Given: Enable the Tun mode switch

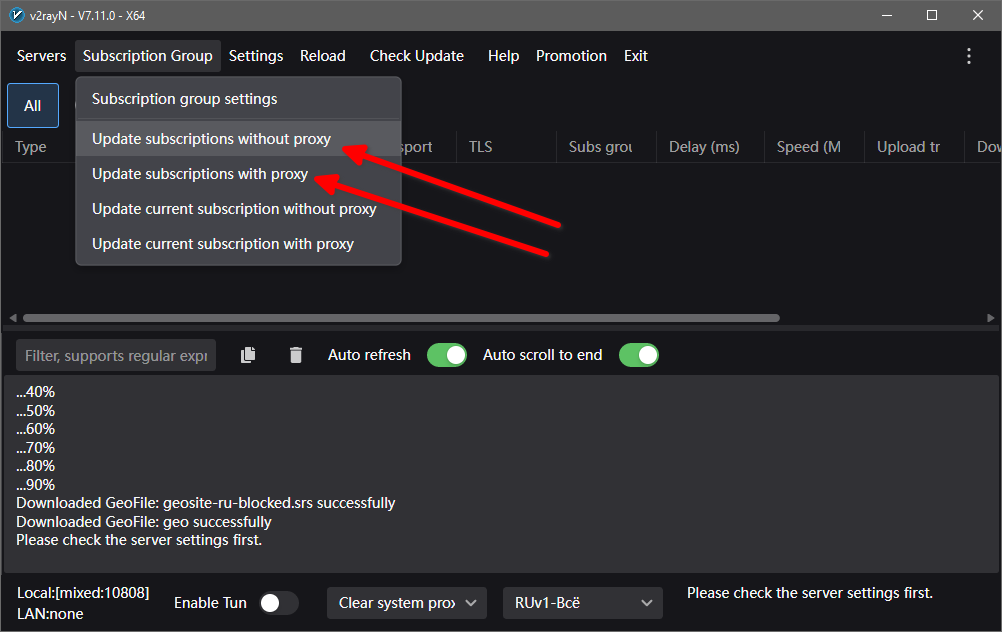Looking at the screenshot, I should pos(279,603).
